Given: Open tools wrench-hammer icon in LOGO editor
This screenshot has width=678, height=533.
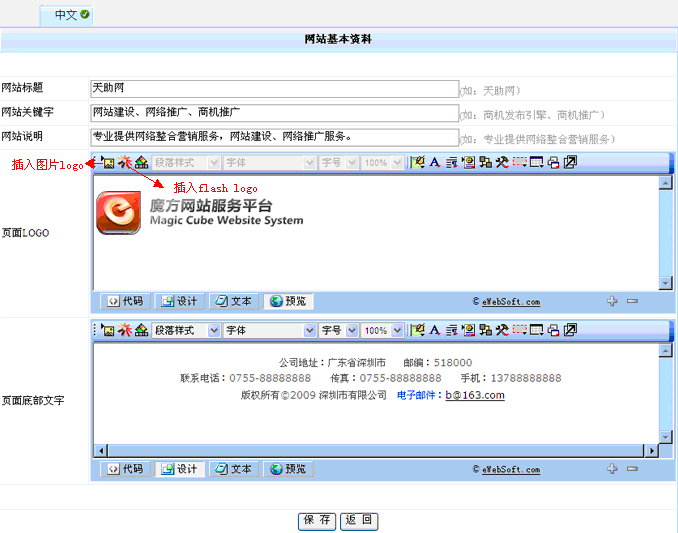Looking at the screenshot, I should (502, 163).
